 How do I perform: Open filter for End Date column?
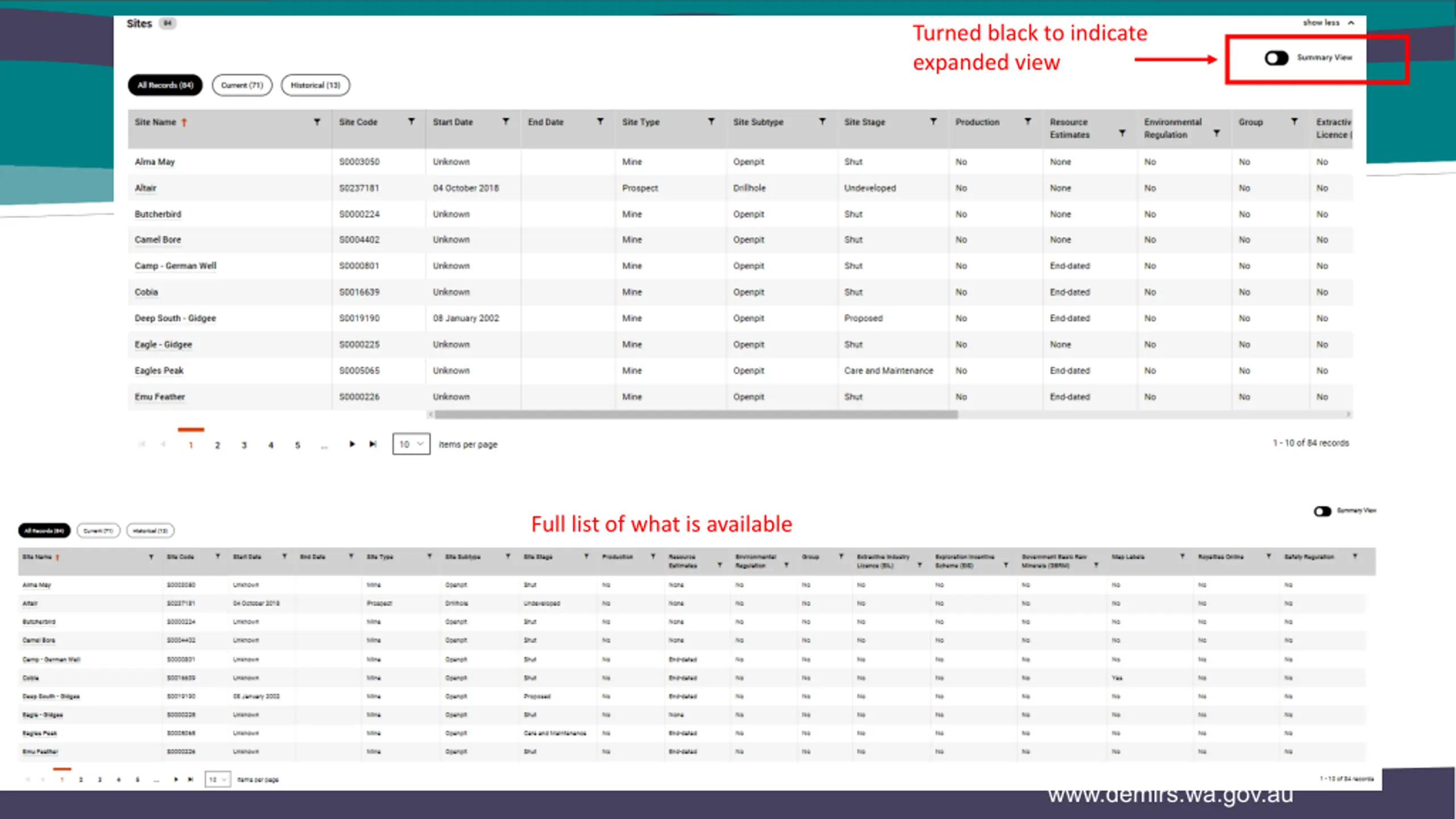point(600,122)
